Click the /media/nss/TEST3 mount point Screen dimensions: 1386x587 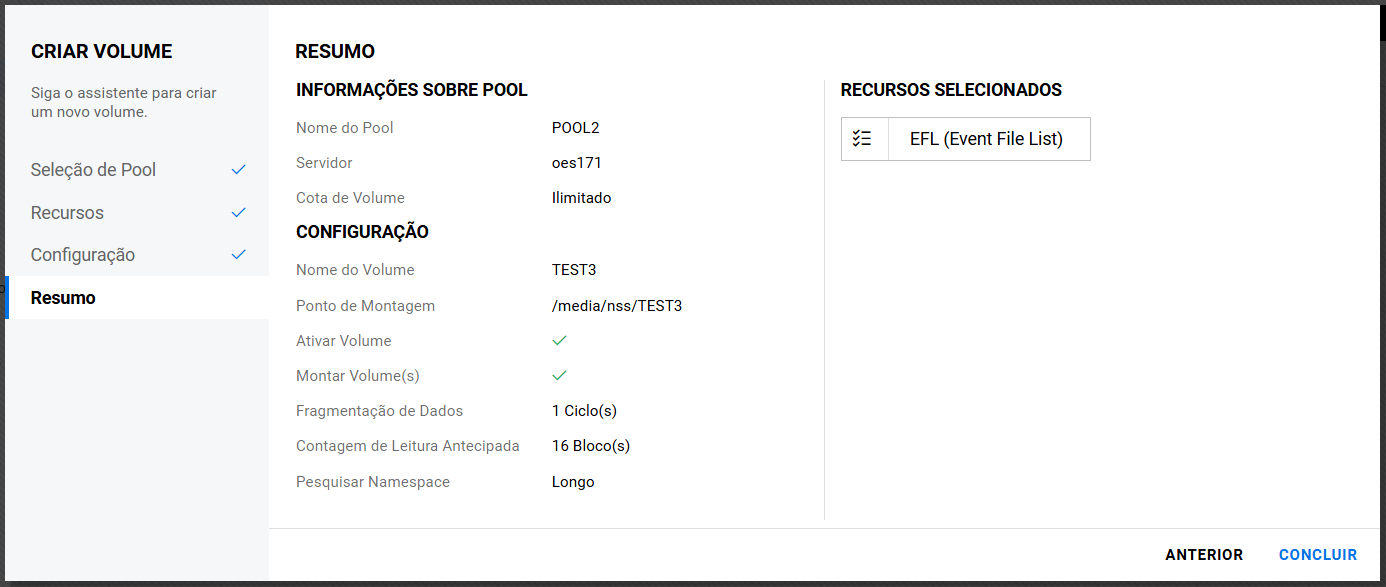[x=617, y=306]
